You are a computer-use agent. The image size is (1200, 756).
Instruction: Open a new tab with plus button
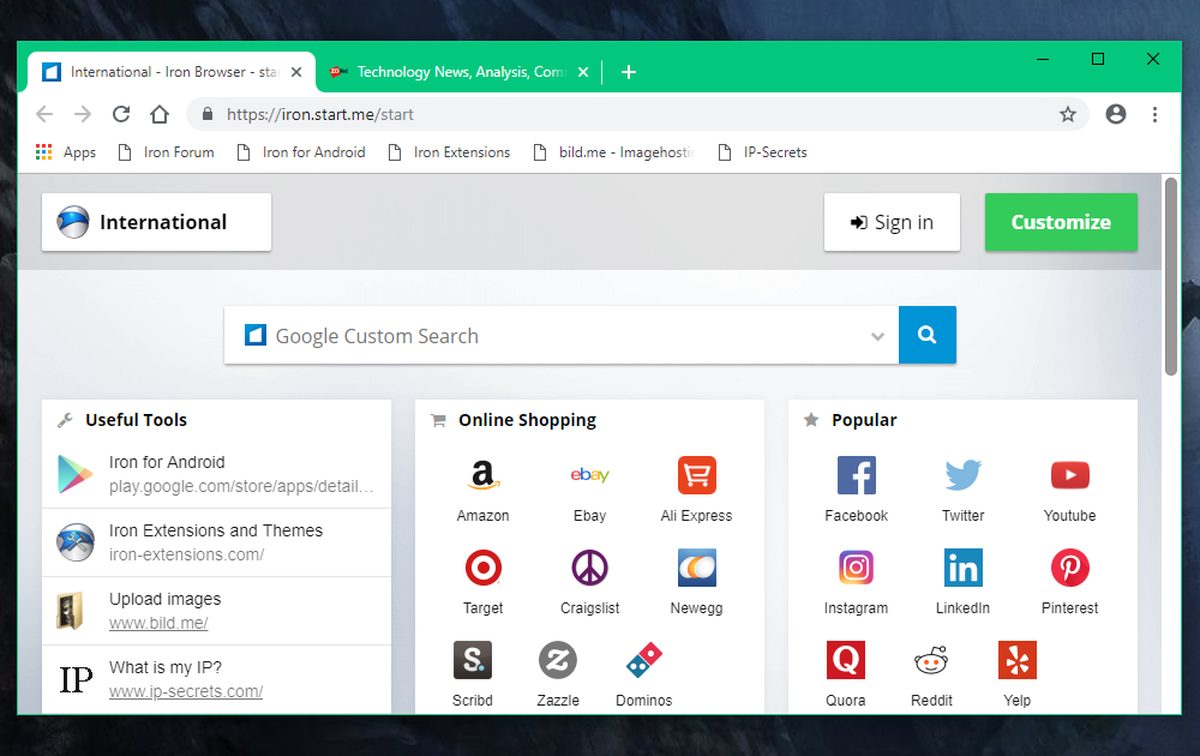[628, 72]
